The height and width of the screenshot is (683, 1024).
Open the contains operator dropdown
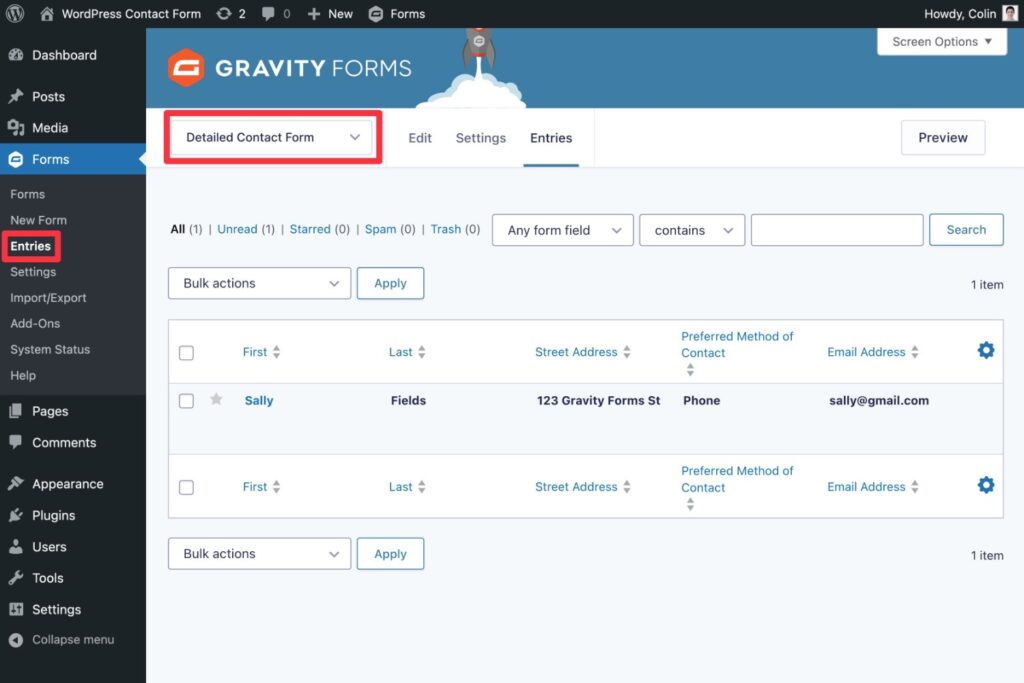[x=692, y=230]
